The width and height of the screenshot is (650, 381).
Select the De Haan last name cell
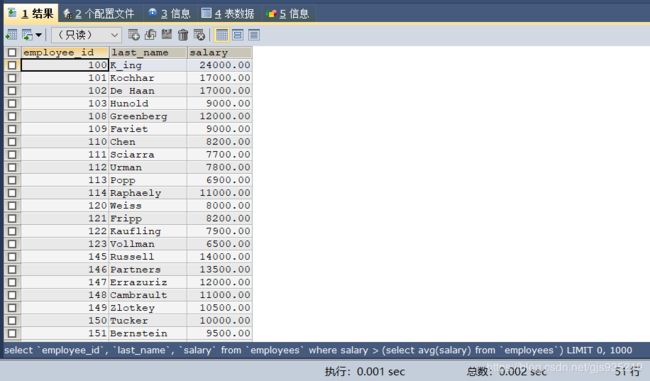click(x=148, y=91)
